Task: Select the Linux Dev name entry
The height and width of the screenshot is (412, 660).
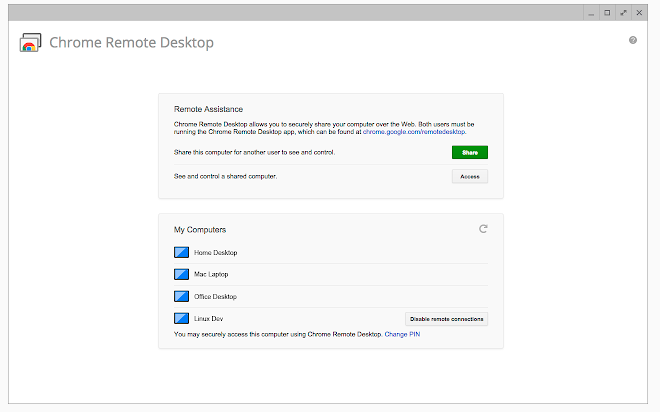Action: 209,319
